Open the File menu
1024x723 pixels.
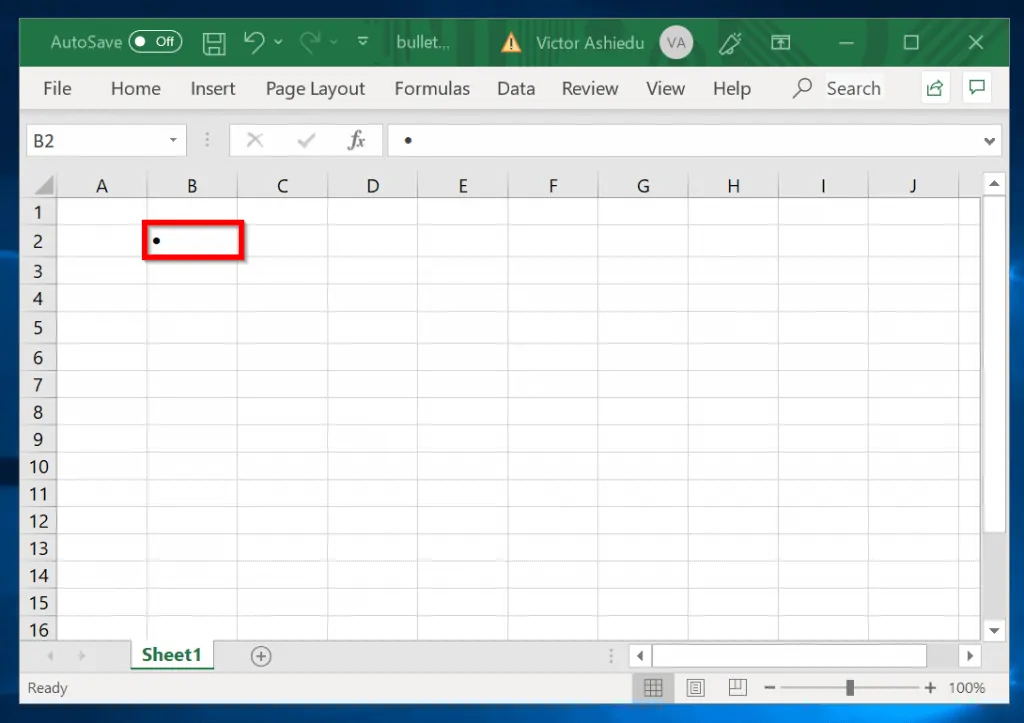click(57, 88)
